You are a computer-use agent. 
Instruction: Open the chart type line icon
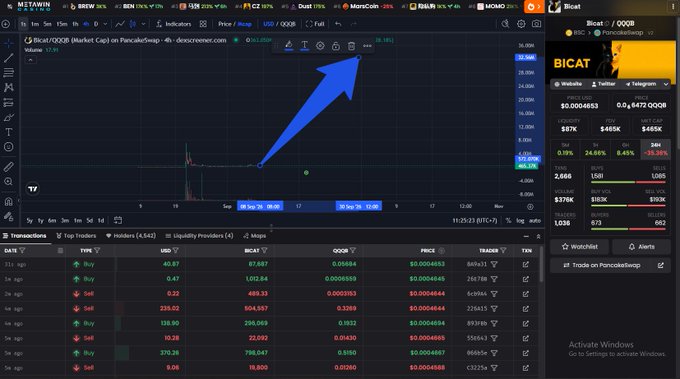coord(120,24)
